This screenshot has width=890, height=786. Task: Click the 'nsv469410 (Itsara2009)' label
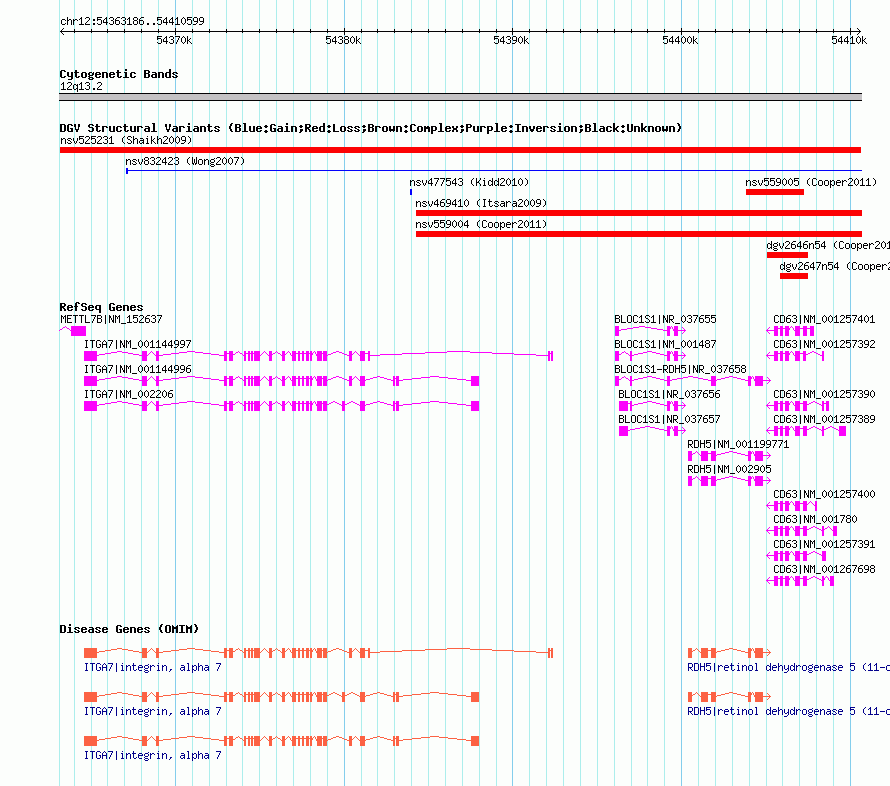tap(481, 203)
